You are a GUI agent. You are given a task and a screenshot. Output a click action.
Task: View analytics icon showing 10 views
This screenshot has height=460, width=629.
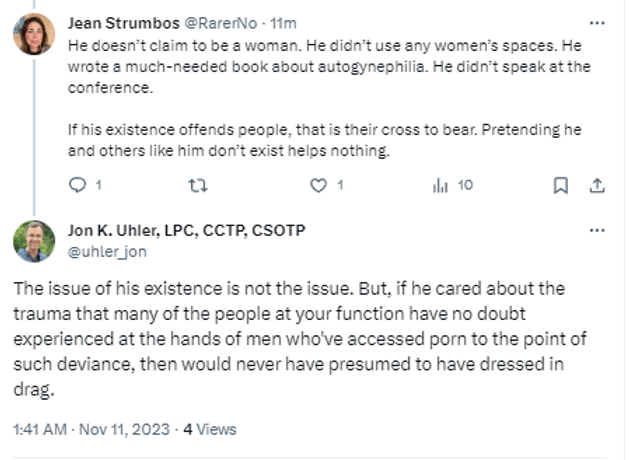440,185
